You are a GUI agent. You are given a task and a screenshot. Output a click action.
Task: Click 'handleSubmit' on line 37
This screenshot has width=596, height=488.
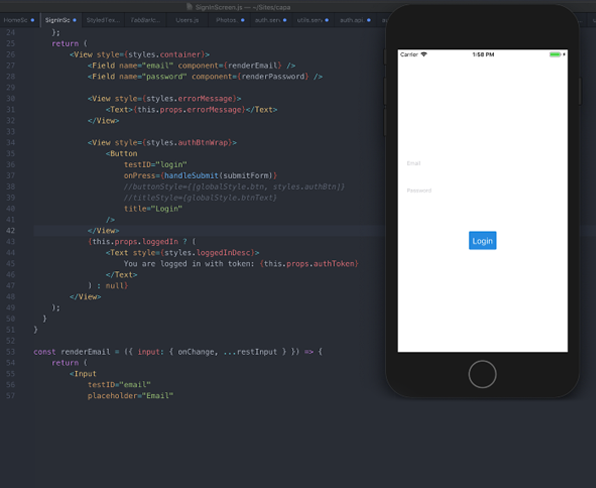click(192, 176)
